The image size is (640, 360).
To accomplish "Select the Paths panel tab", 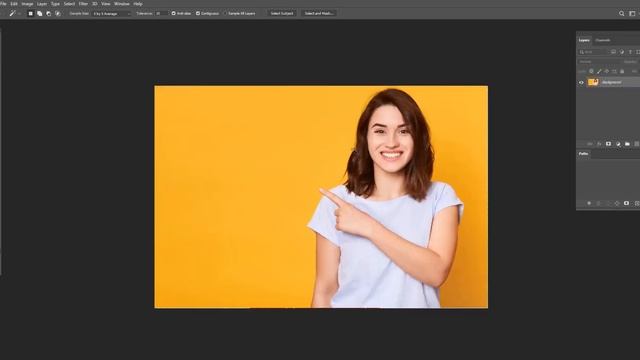I will [583, 154].
